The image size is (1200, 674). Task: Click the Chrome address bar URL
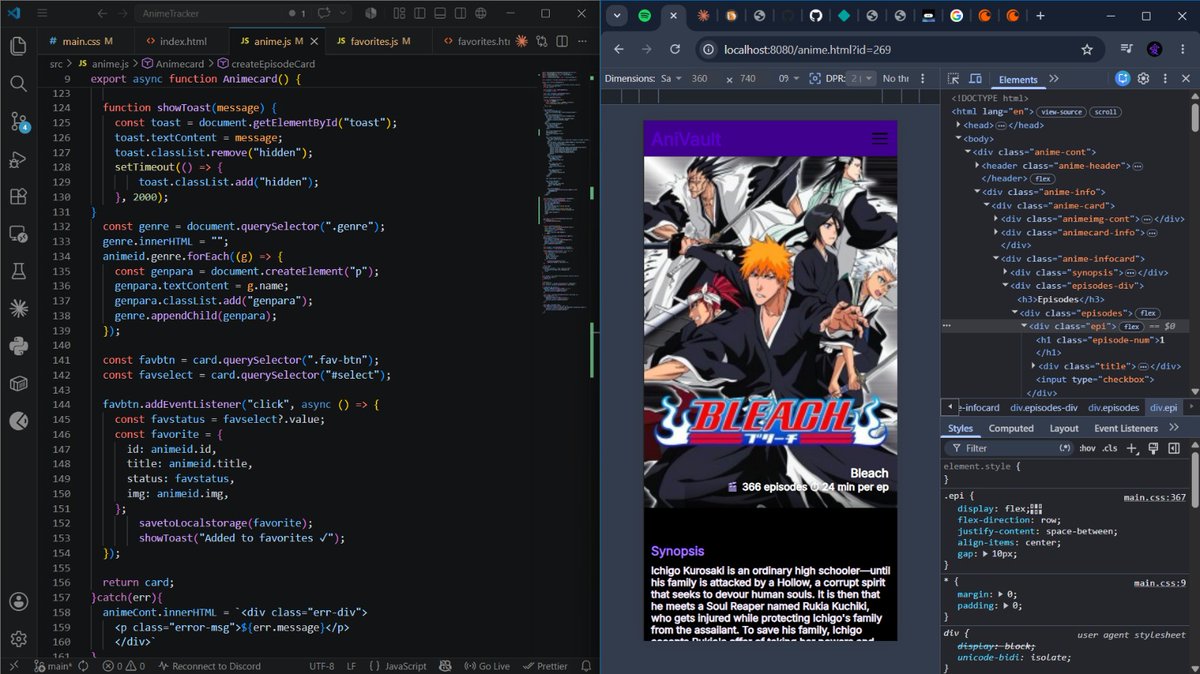[x=807, y=49]
